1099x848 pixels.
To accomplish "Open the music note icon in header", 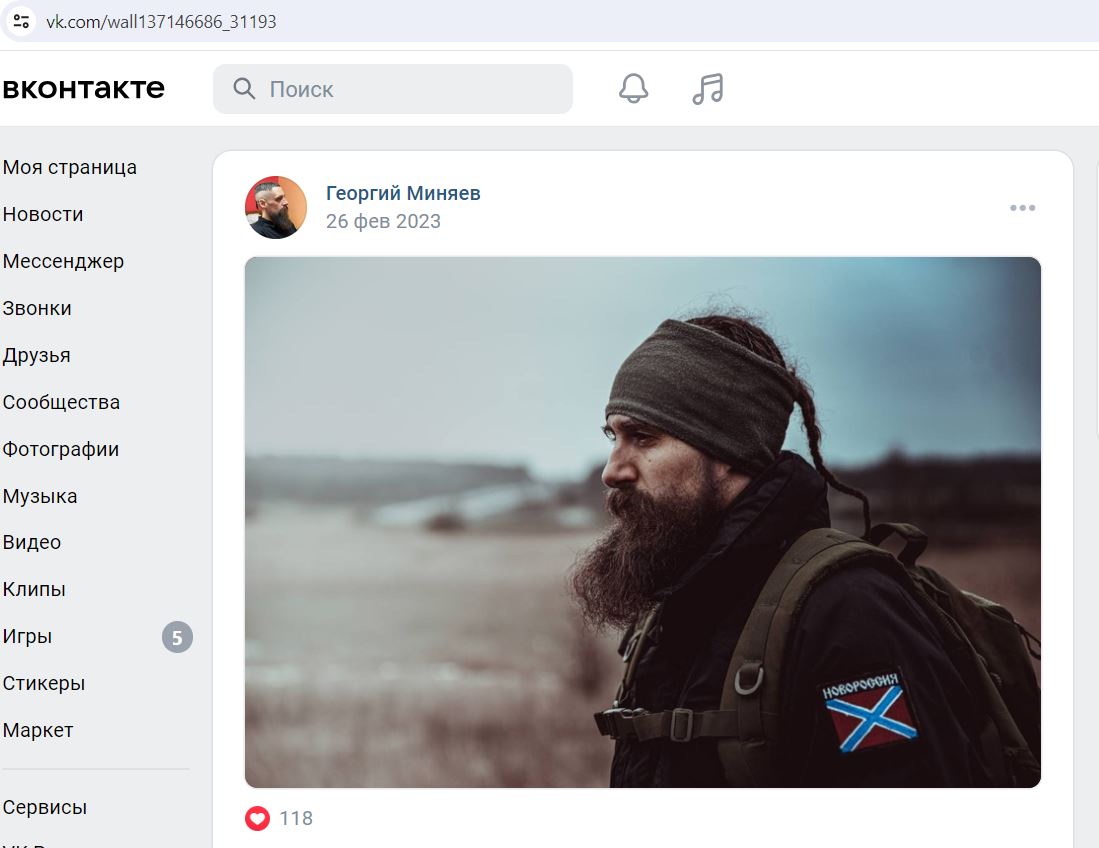I will (707, 89).
